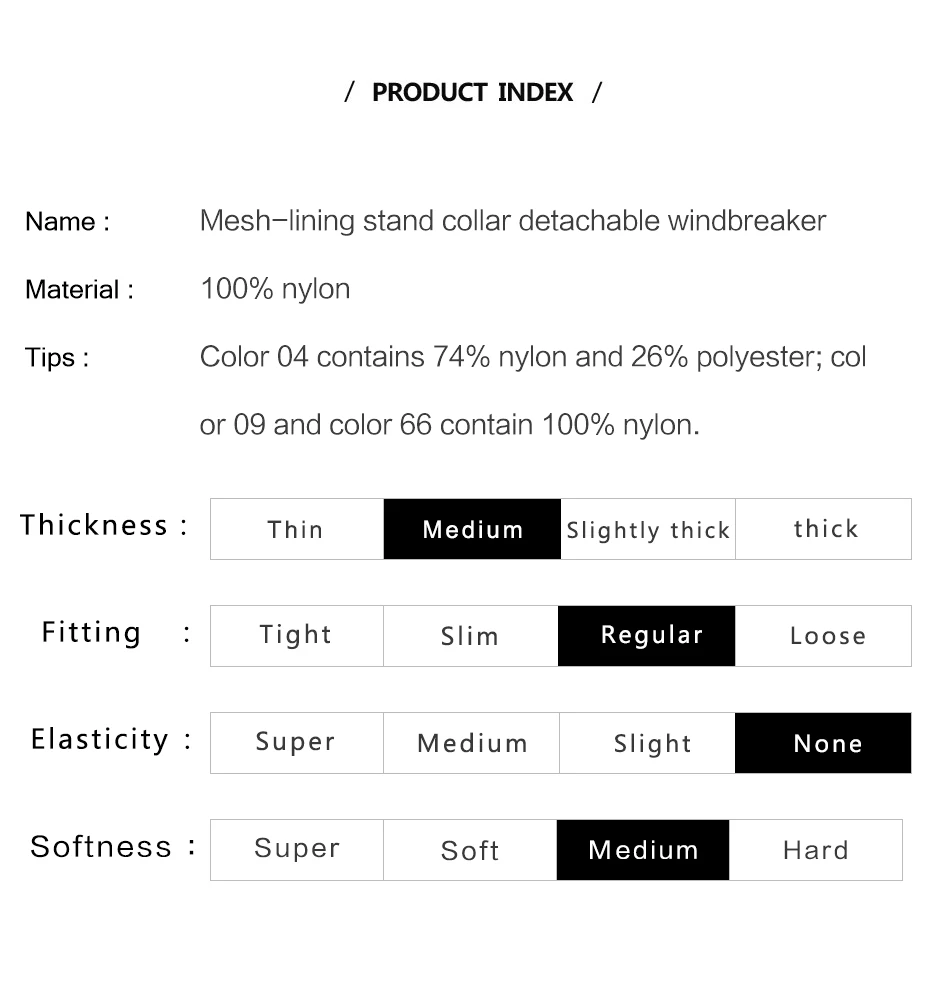
Task: Choose Slim fitting option
Action: [x=471, y=636]
